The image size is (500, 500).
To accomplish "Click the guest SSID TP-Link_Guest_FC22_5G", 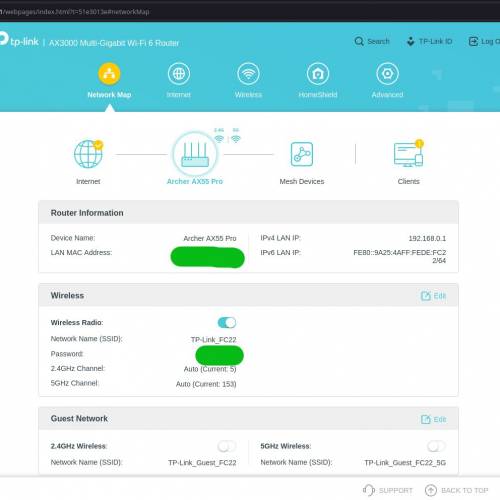I will 405,463.
